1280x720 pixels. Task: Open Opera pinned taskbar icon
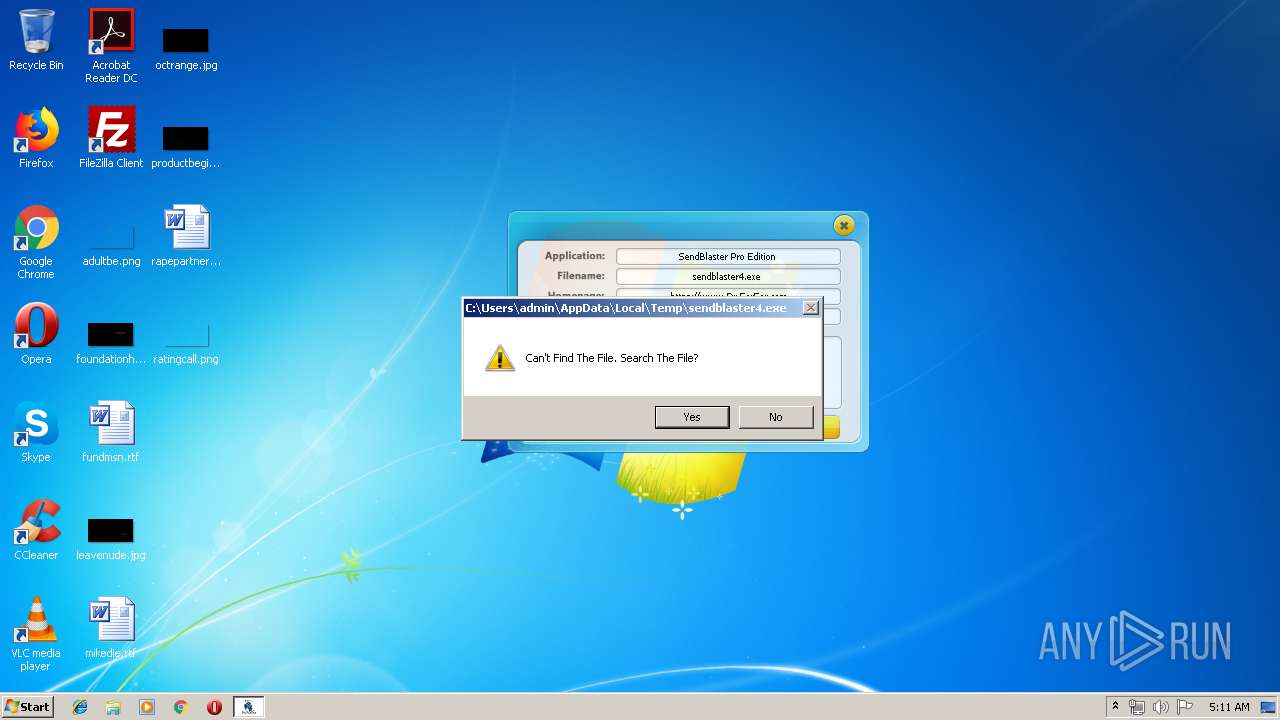coord(214,707)
